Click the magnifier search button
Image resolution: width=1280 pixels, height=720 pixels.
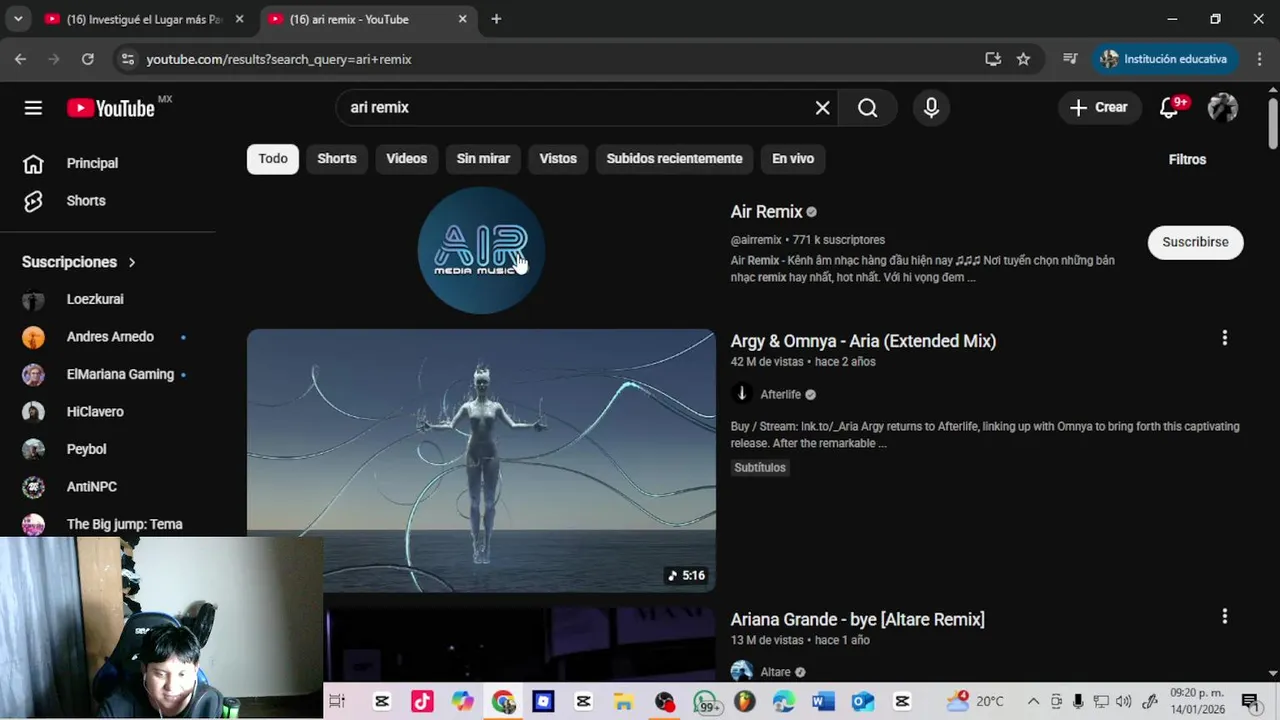867,108
